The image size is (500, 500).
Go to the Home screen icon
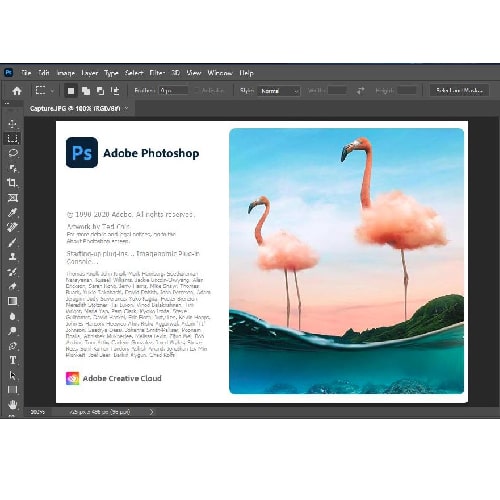pos(17,91)
